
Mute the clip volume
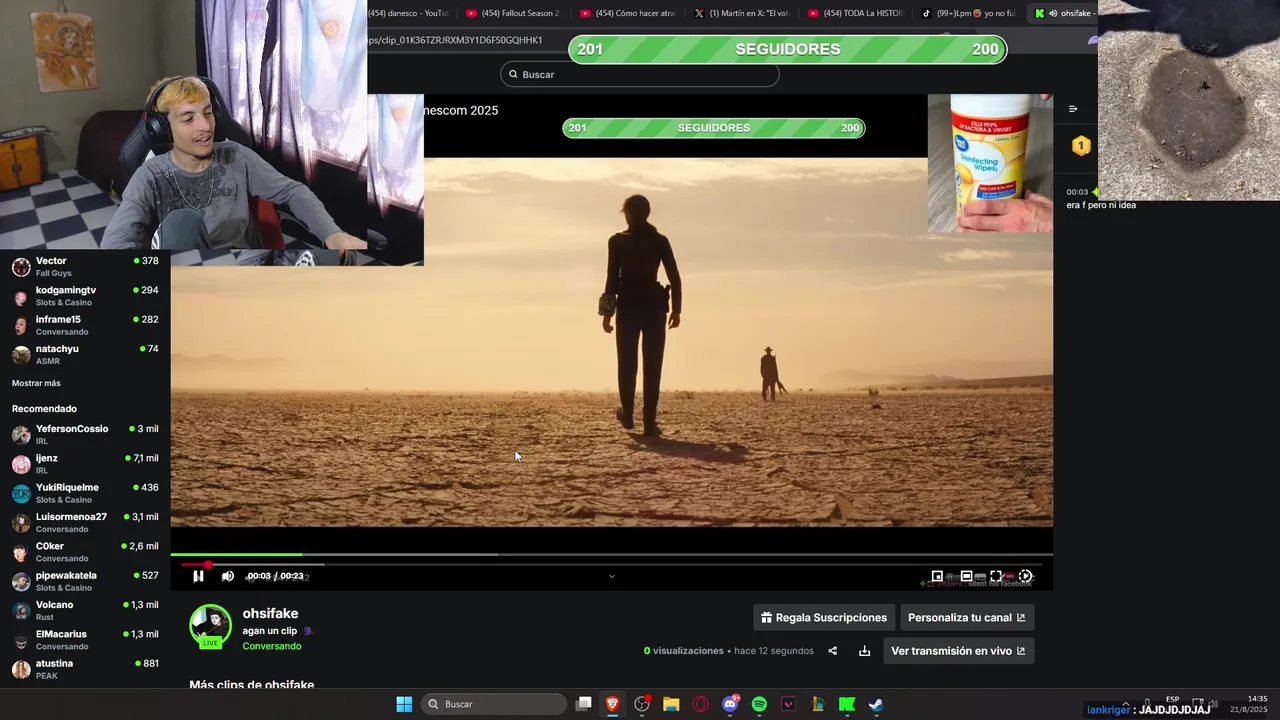pyautogui.click(x=228, y=576)
